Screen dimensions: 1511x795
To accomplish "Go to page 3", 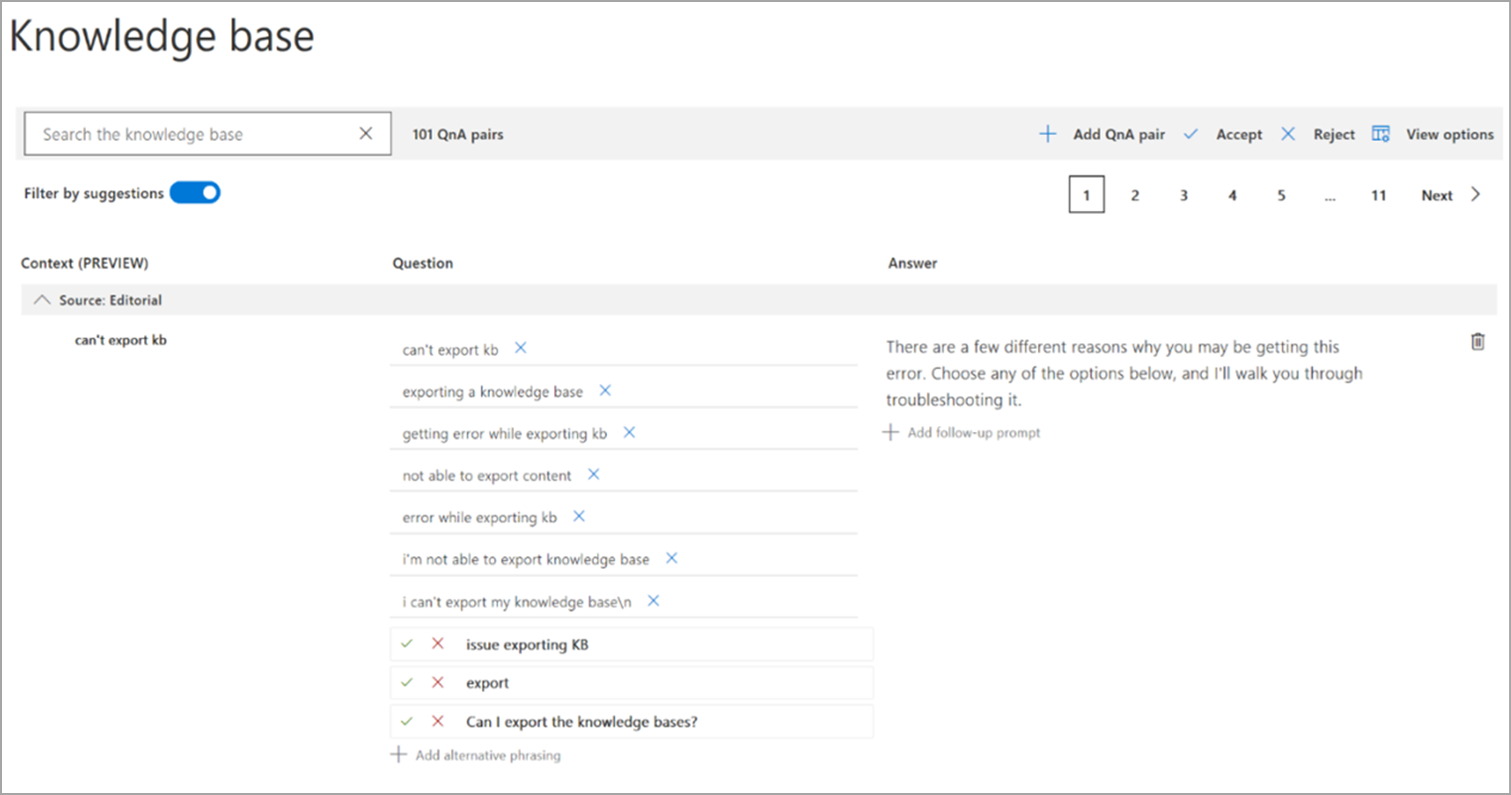I will click(x=1183, y=196).
